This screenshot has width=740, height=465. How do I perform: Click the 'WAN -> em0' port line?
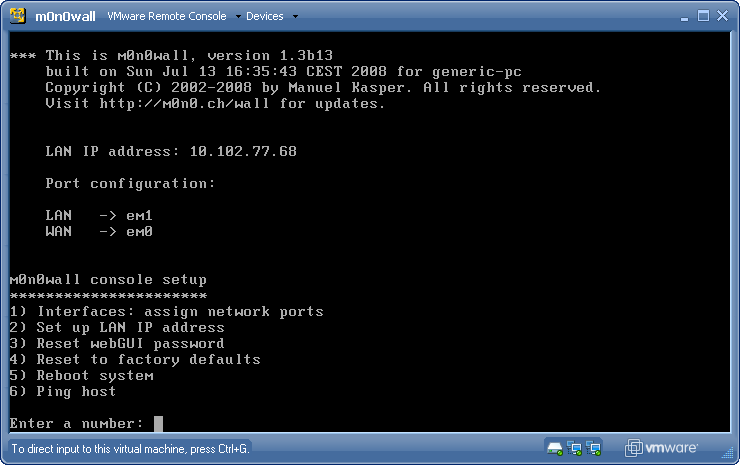pyautogui.click(x=99, y=232)
